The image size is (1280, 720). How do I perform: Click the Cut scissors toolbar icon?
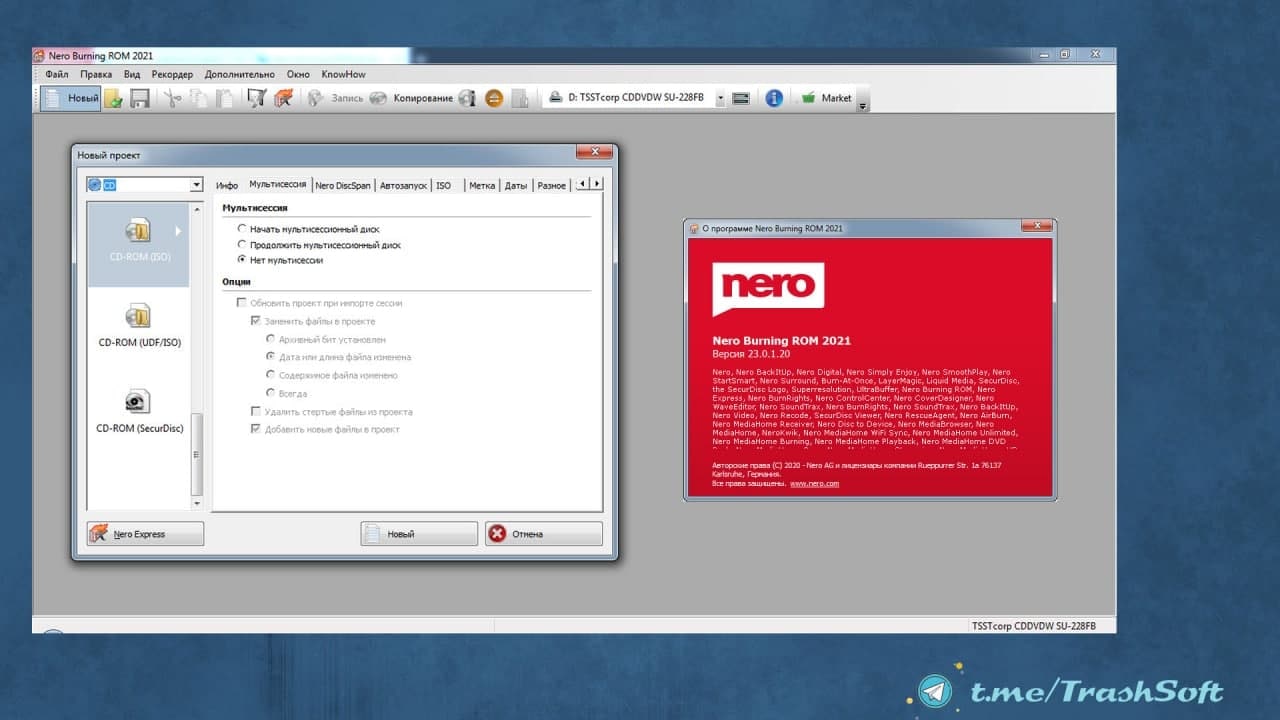tap(172, 98)
